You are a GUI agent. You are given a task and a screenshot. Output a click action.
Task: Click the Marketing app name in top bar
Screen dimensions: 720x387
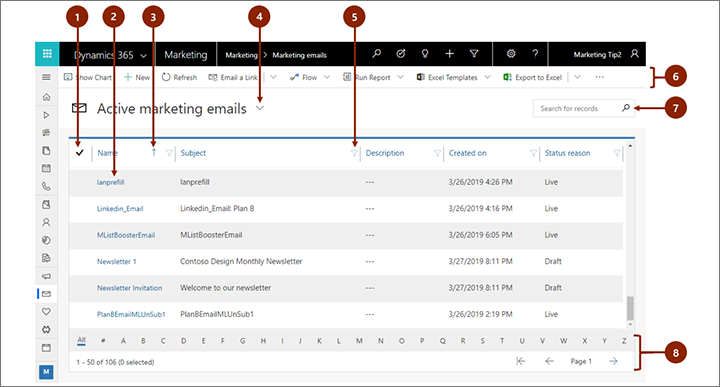(186, 55)
